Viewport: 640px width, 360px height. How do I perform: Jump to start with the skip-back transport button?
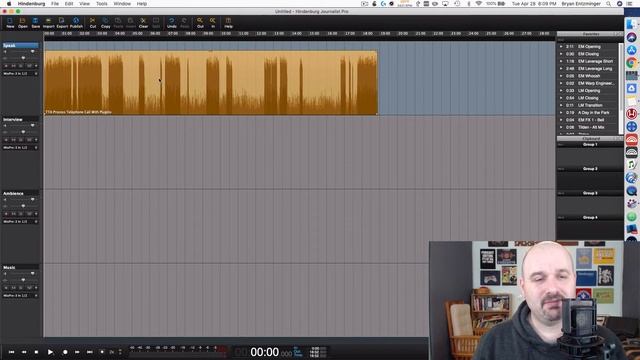[x=11, y=352]
